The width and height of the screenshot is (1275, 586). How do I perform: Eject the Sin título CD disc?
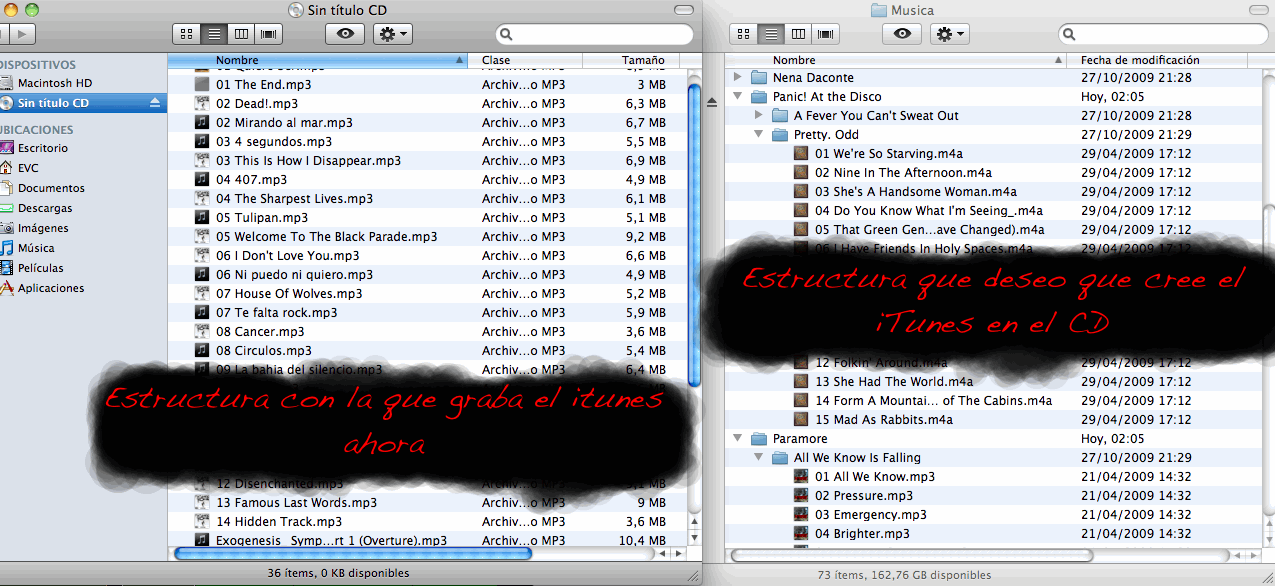[x=155, y=103]
